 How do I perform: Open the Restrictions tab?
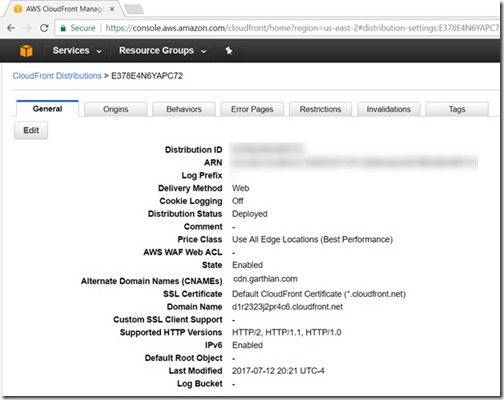pyautogui.click(x=320, y=109)
